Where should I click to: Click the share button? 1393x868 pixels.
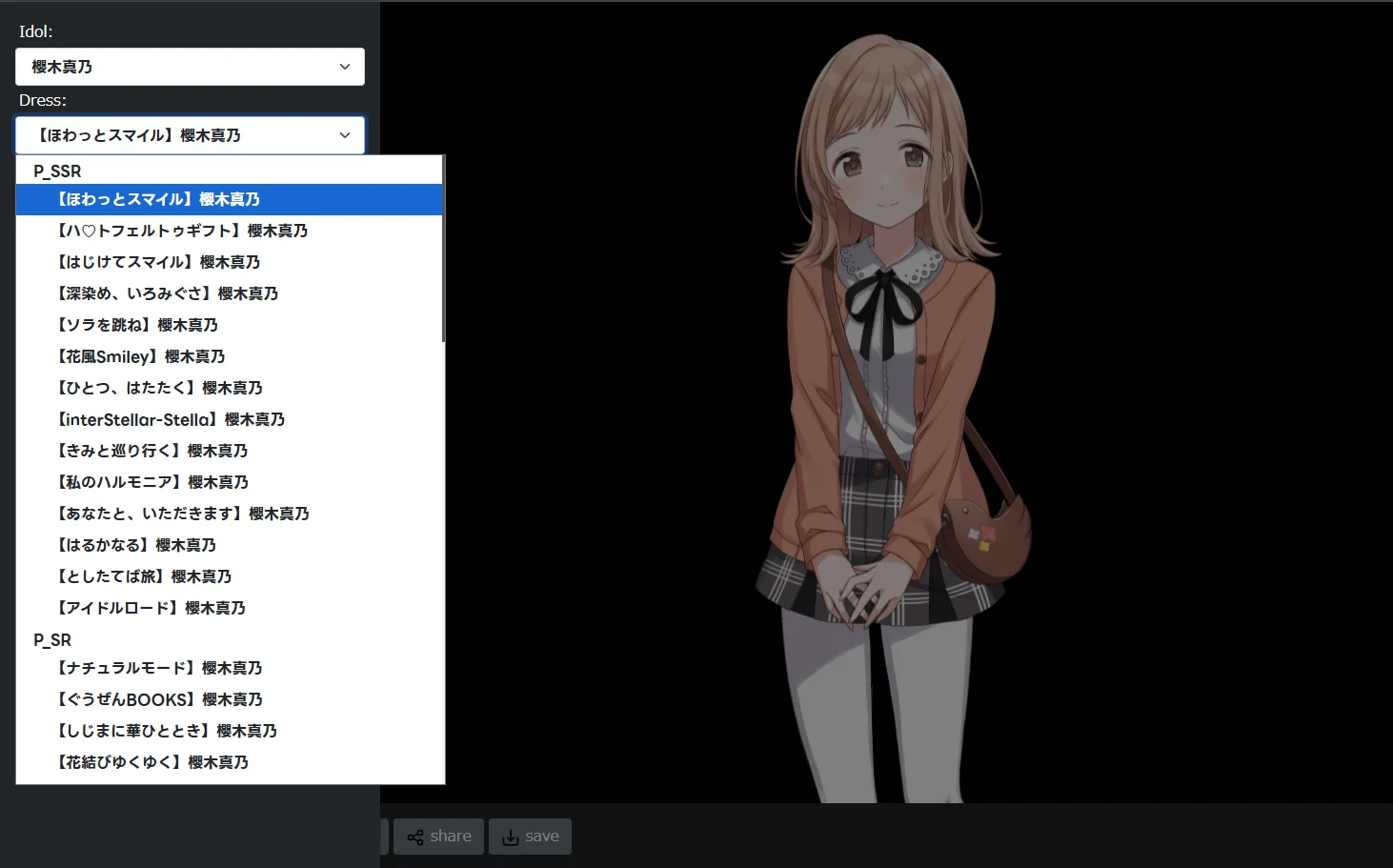pyautogui.click(x=438, y=837)
